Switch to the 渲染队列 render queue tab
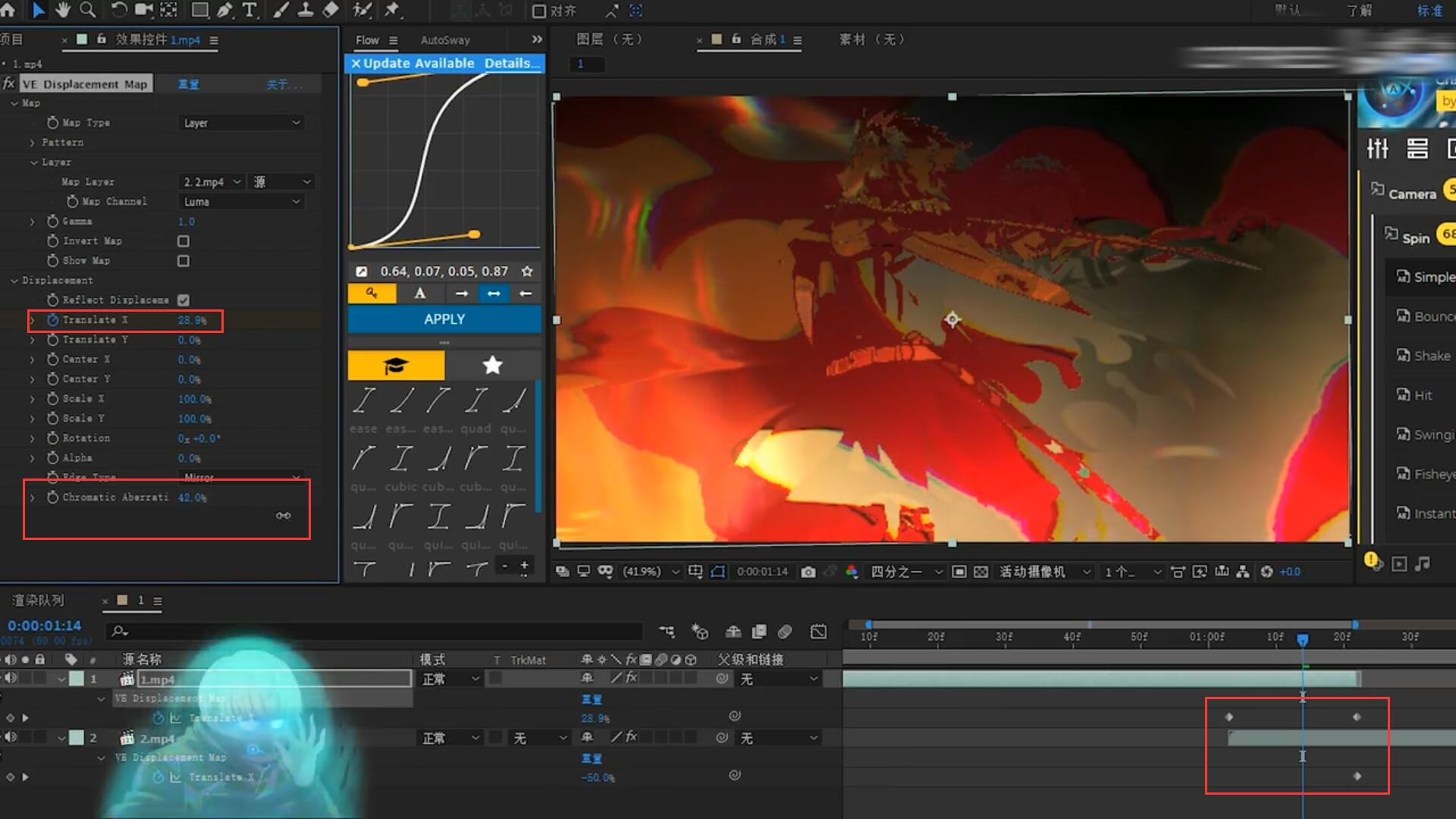Image resolution: width=1456 pixels, height=819 pixels. coord(38,601)
